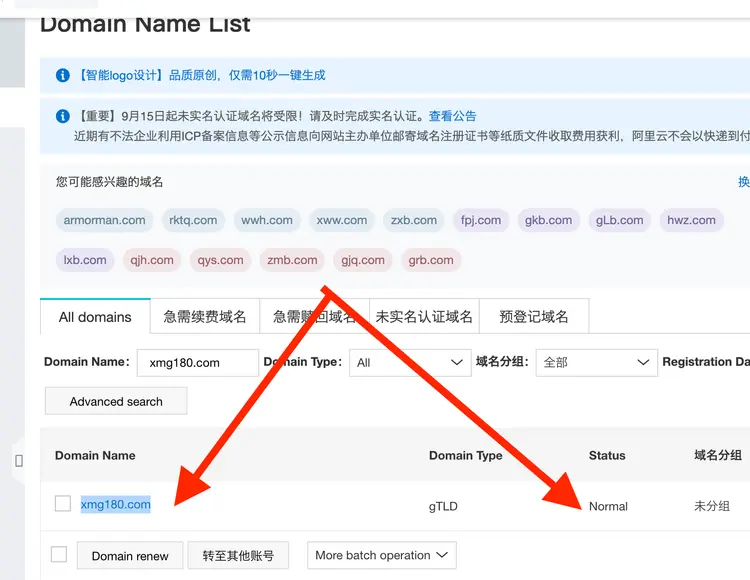Click the info icon beside 智能logo设计 banner

(x=63, y=75)
